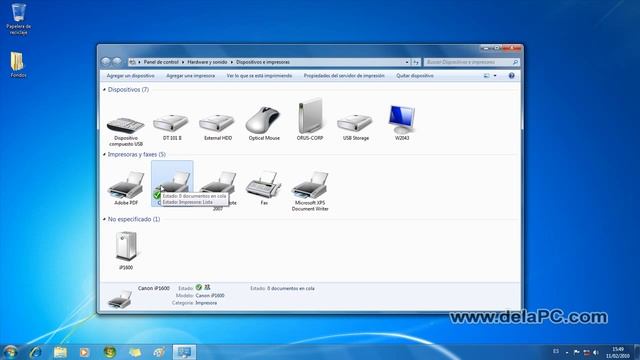
Task: Open the Fondos desktop folder
Action: (x=18, y=64)
